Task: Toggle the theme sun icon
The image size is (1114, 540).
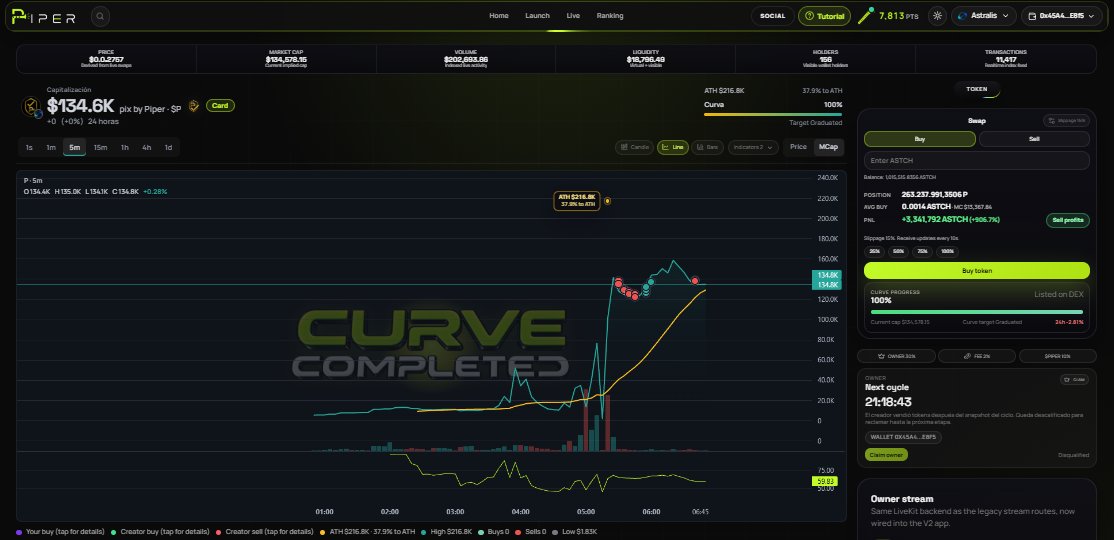Action: tap(937, 16)
